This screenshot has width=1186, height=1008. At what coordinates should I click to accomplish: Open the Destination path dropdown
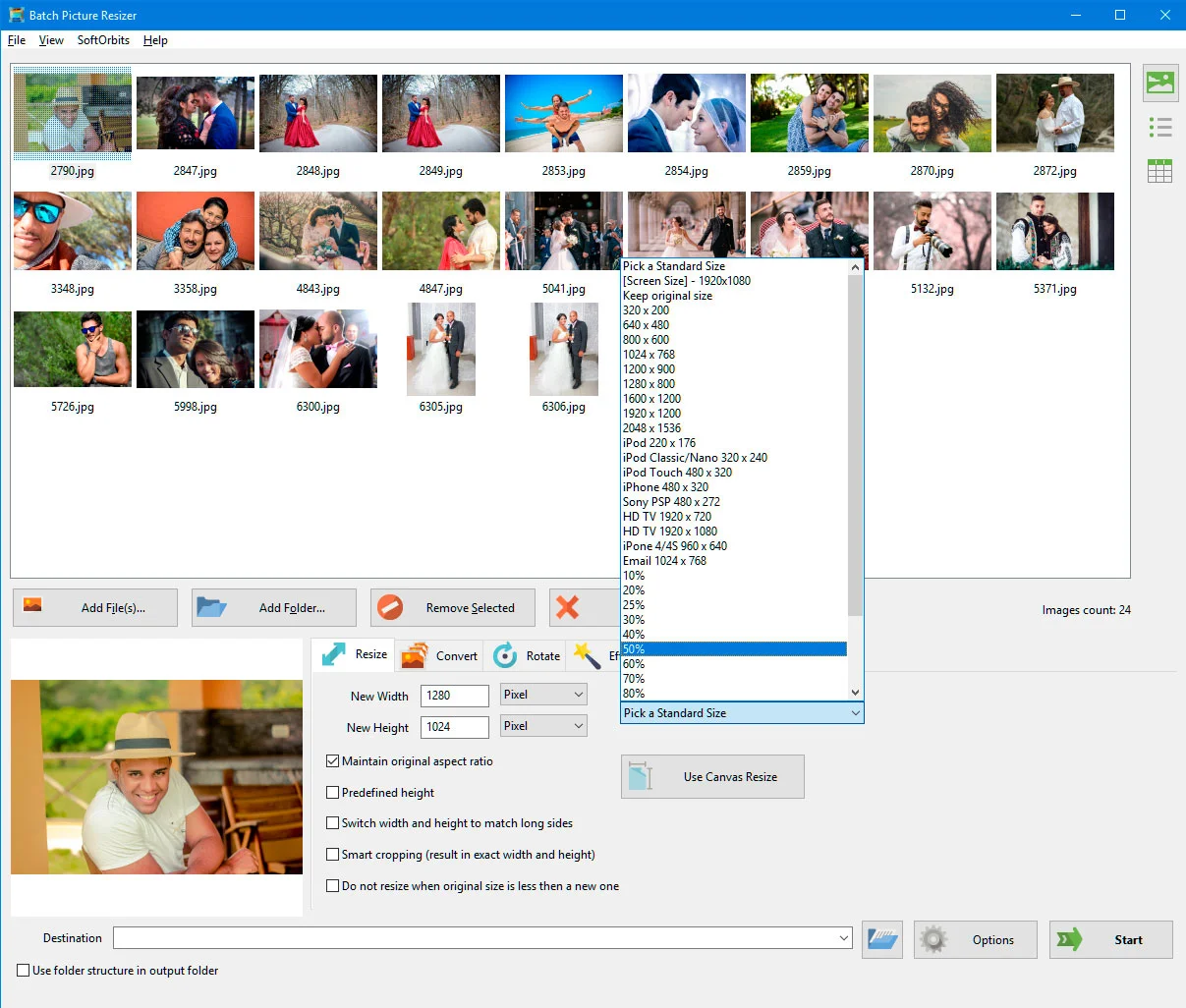point(843,938)
